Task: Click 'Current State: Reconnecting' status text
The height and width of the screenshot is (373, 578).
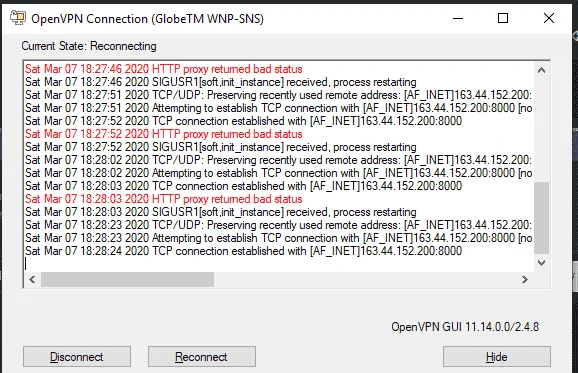Action: [x=89, y=46]
